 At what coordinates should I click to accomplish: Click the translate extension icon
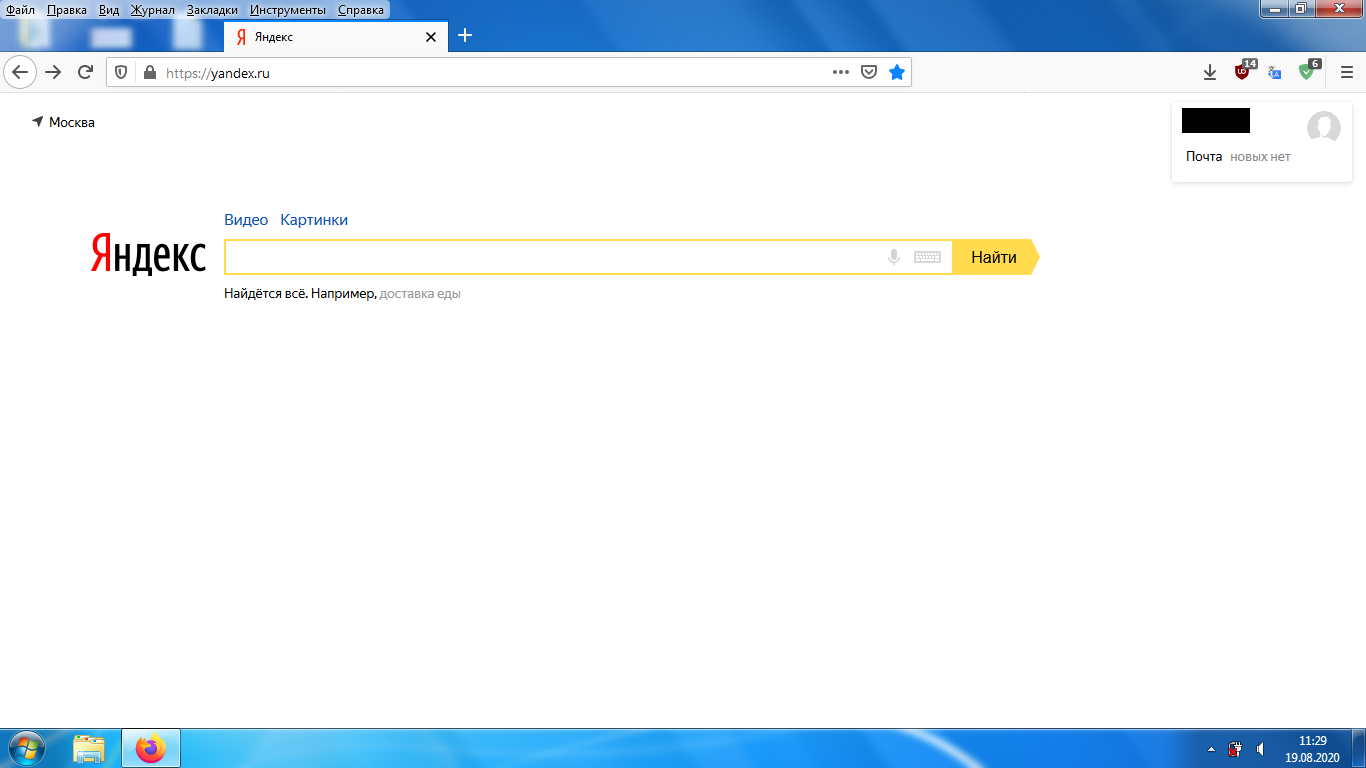pyautogui.click(x=1274, y=72)
